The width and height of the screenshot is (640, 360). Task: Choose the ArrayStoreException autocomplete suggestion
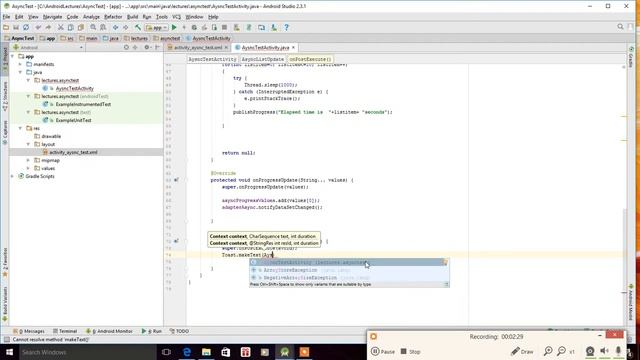[x=349, y=270]
